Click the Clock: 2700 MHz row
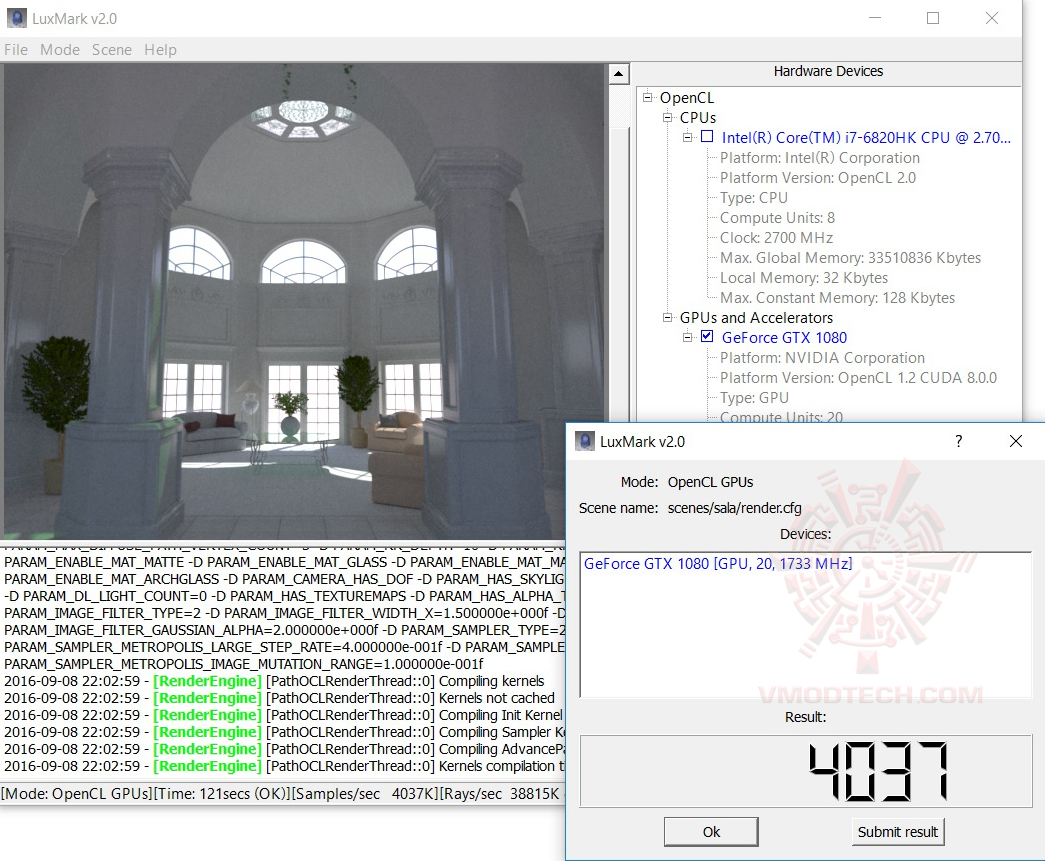1045x861 pixels. pos(776,238)
